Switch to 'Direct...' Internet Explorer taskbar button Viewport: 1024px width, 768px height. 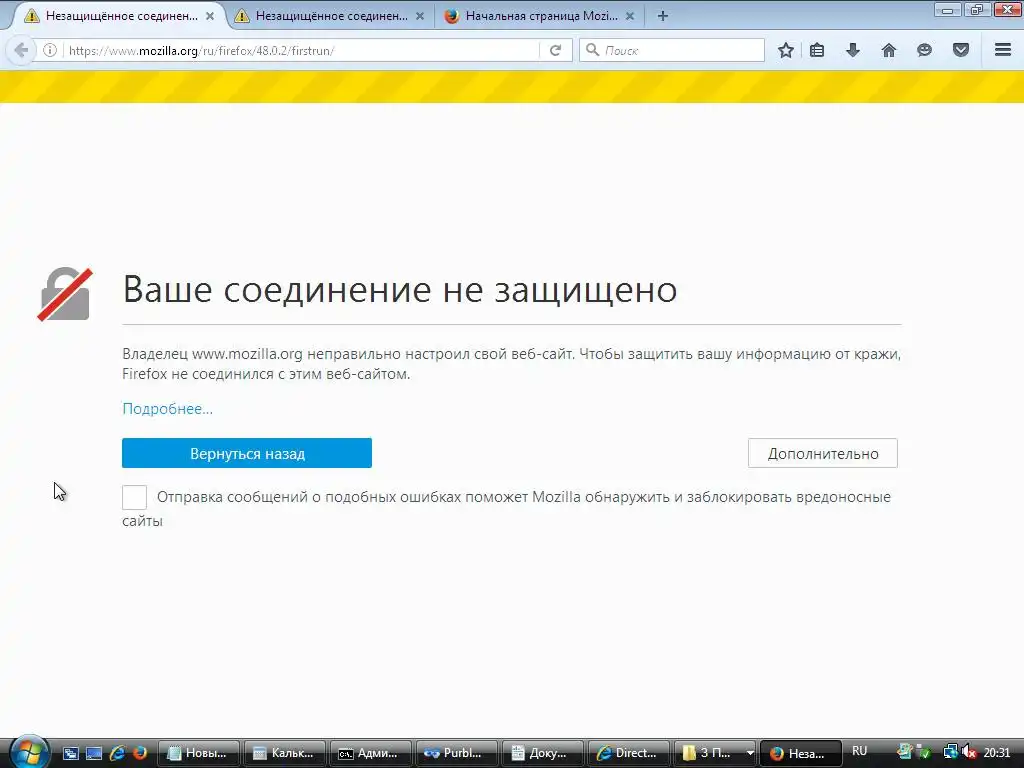[628, 753]
